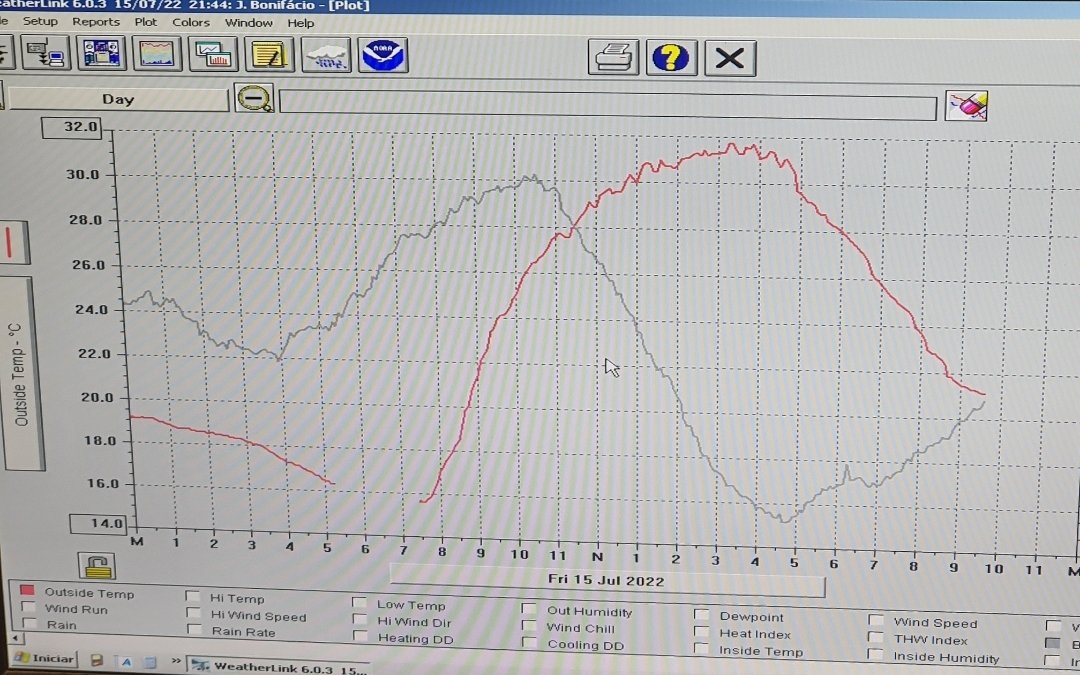The image size is (1080, 675).
Task: Enable the Dewpoint checkbox
Action: pyautogui.click(x=701, y=614)
